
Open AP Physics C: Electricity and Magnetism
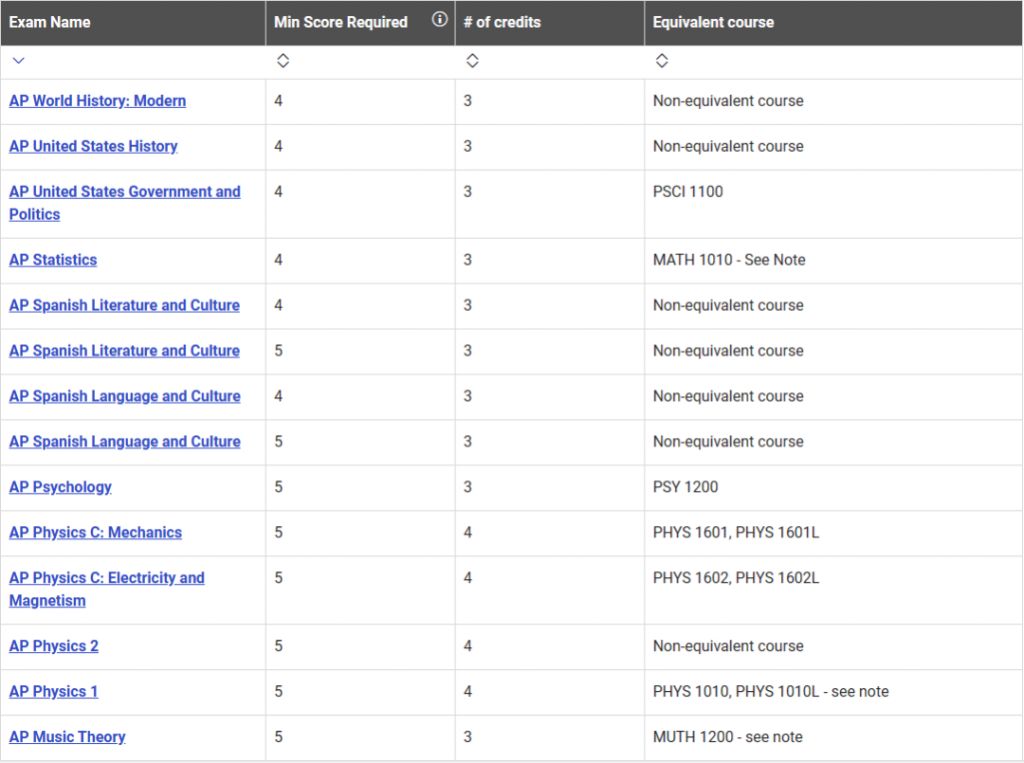tap(106, 578)
